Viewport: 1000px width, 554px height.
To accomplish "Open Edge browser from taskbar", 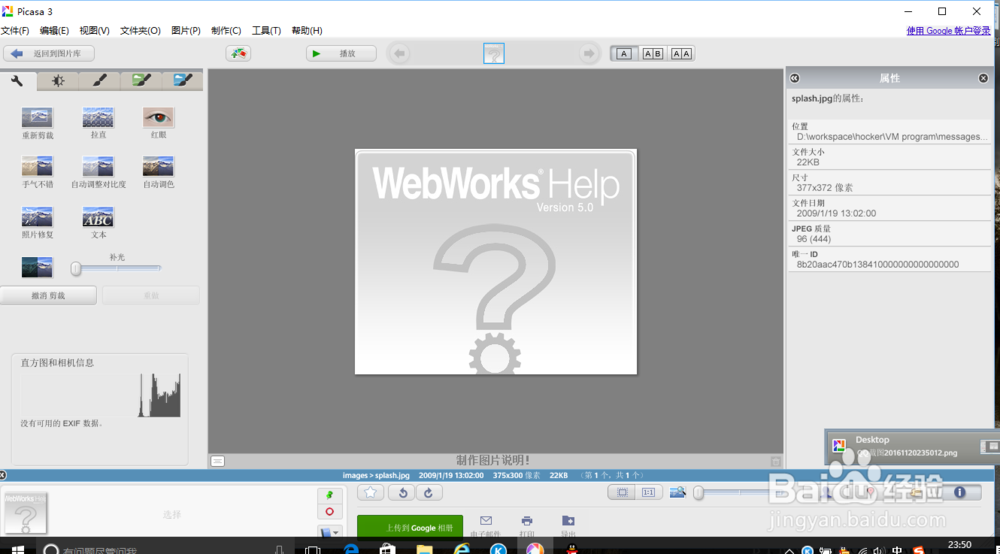I will tap(351, 548).
